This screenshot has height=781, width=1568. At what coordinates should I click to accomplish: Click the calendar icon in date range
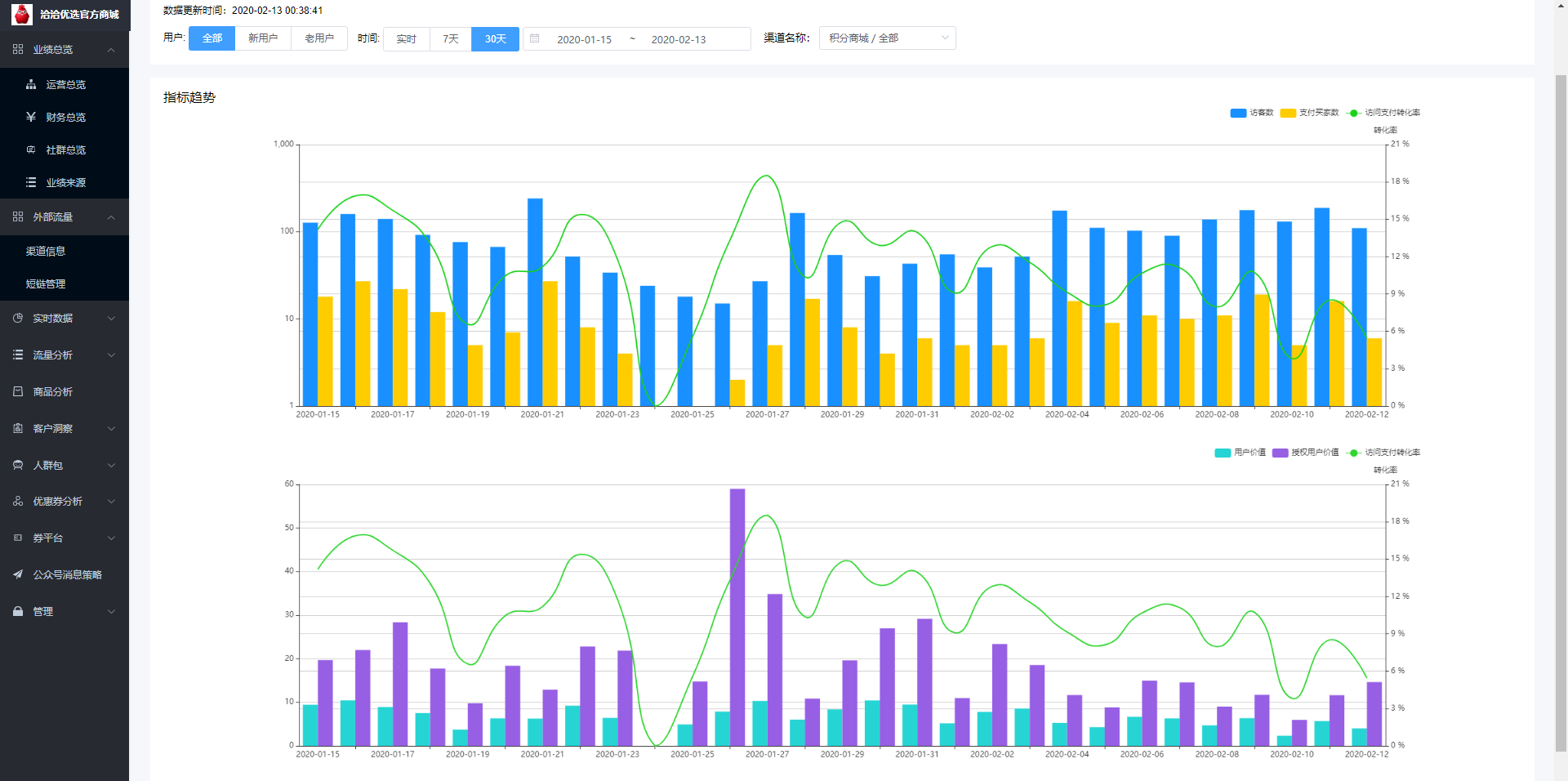tap(535, 38)
